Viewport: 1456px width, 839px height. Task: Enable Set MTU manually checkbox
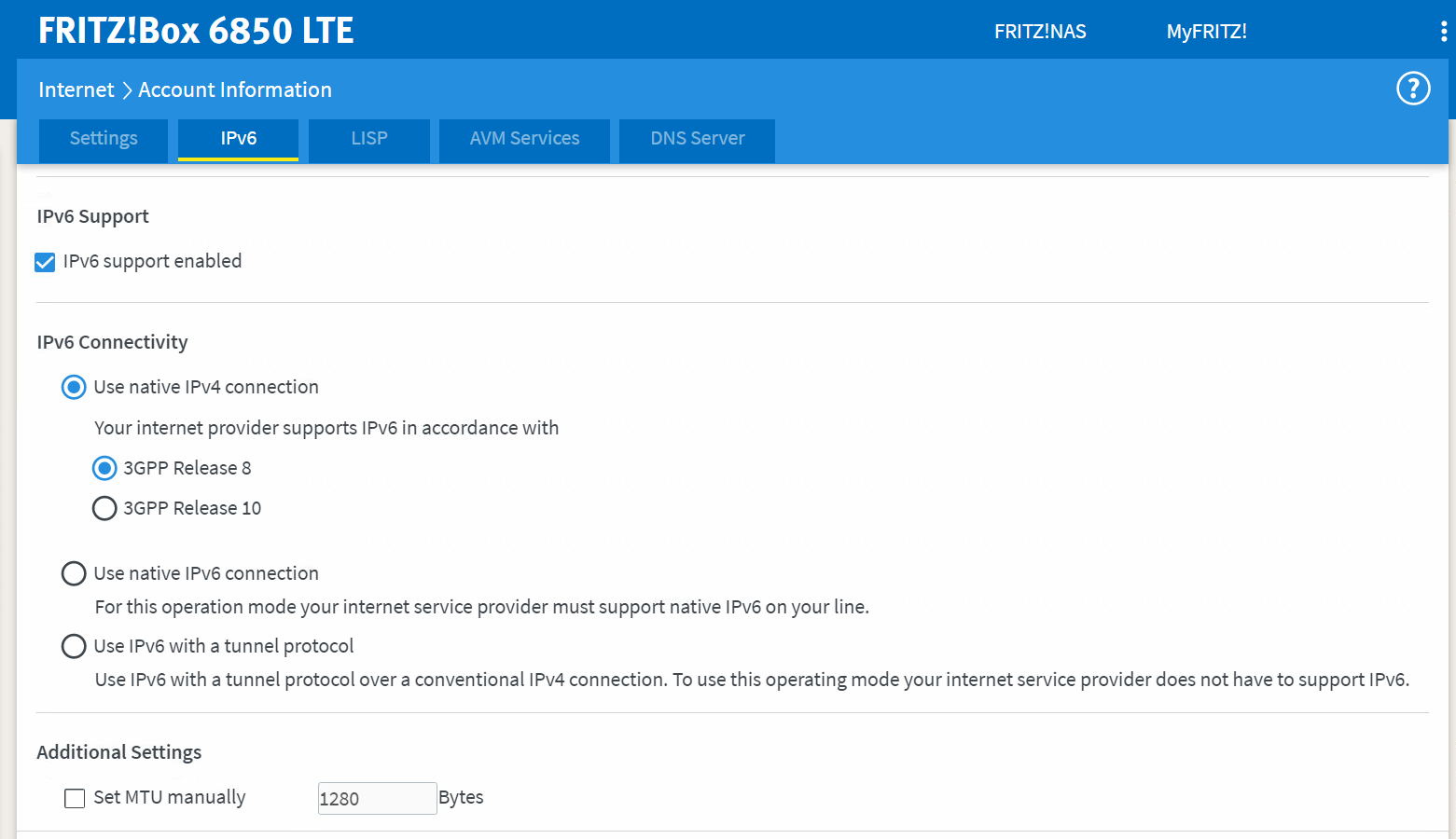75,798
